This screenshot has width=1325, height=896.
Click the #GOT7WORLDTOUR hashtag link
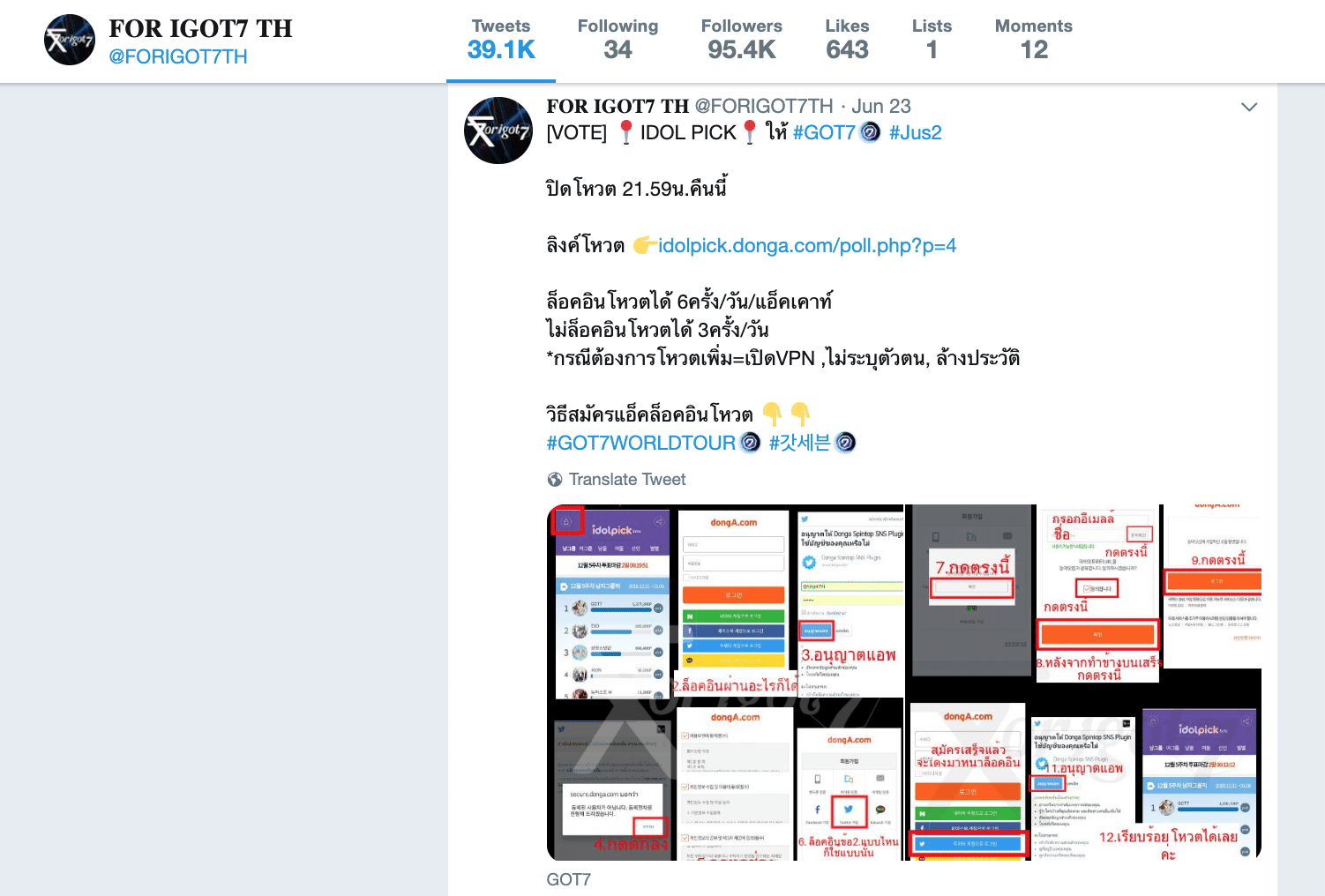641,443
